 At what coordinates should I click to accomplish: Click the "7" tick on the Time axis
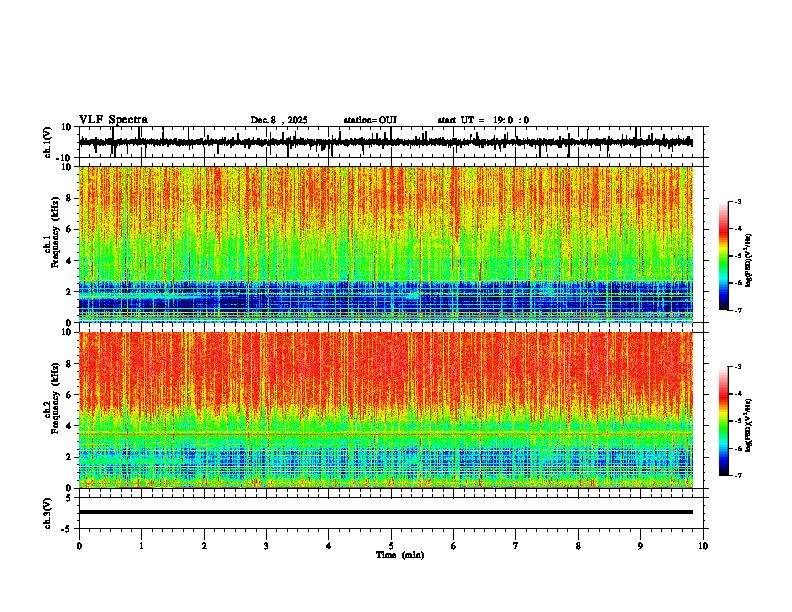coord(516,546)
